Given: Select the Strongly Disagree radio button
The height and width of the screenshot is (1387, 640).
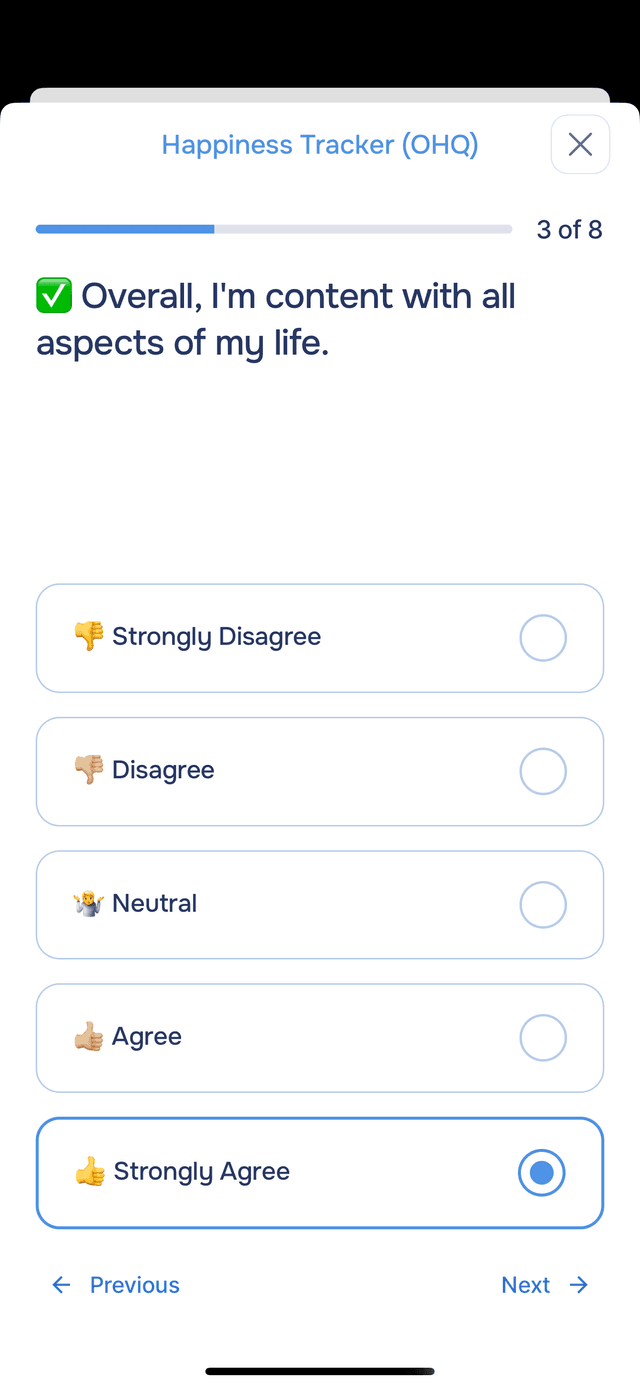Looking at the screenshot, I should [542, 637].
